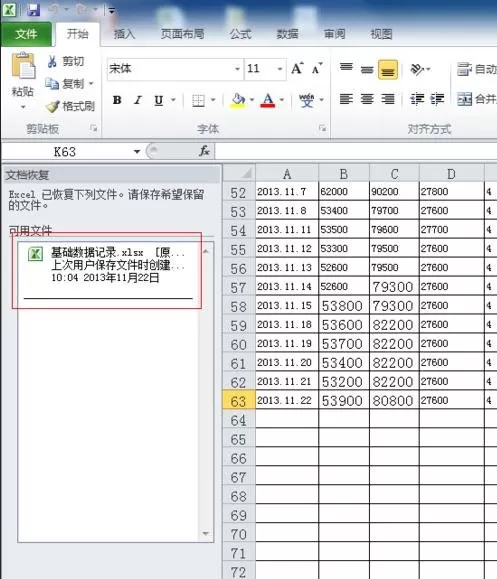The height and width of the screenshot is (579, 497).
Task: Select recovered file 基础数据记录.xlsx entry
Action: coord(108,264)
